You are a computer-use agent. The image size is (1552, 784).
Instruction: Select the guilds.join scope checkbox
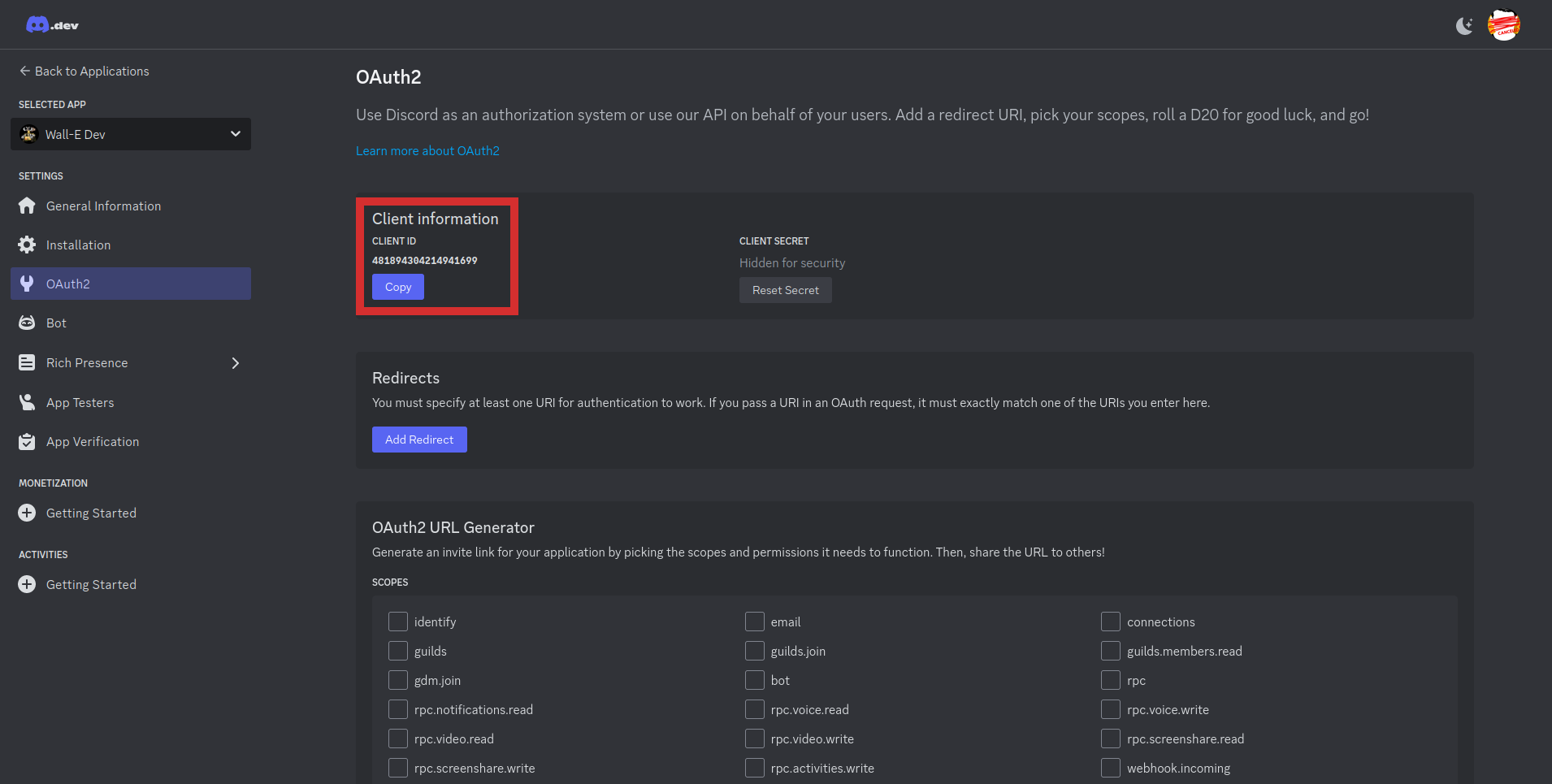755,651
